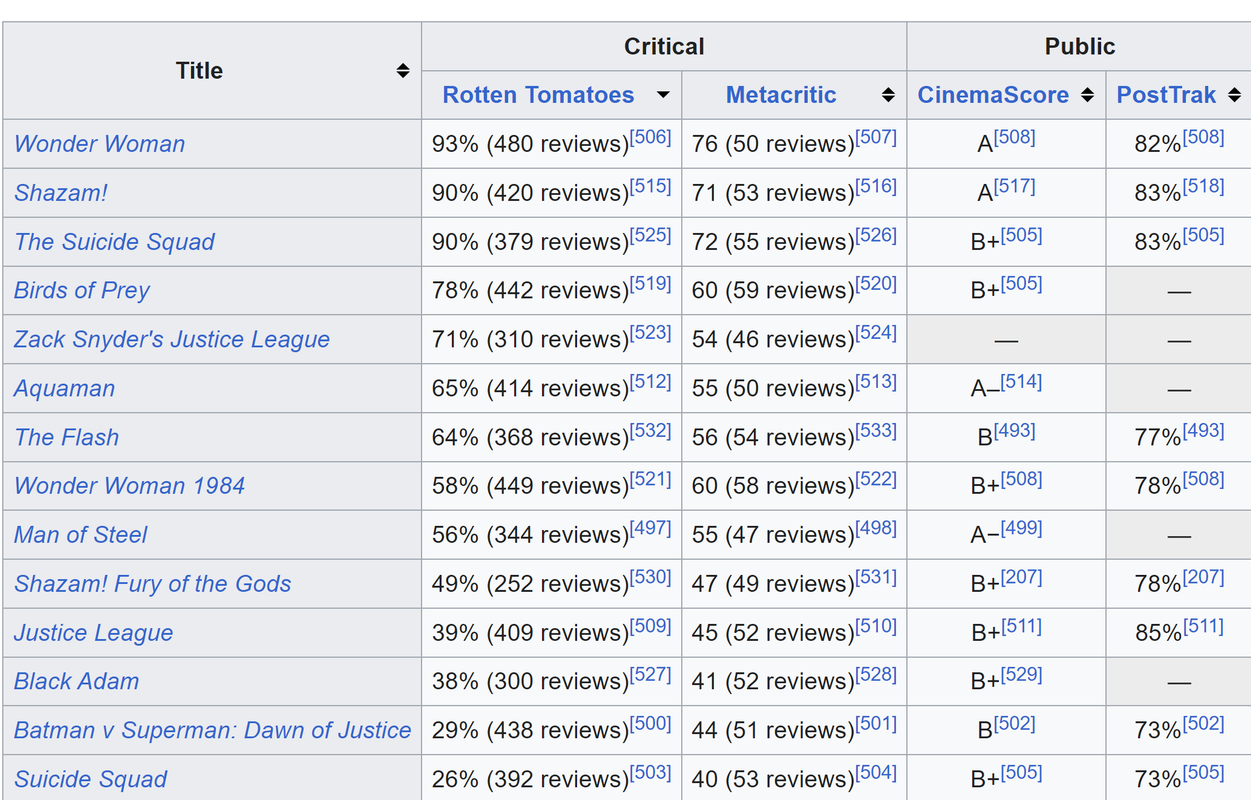This screenshot has width=1251, height=800.
Task: Open Zack Snyder's Justice League link
Action: coord(172,340)
